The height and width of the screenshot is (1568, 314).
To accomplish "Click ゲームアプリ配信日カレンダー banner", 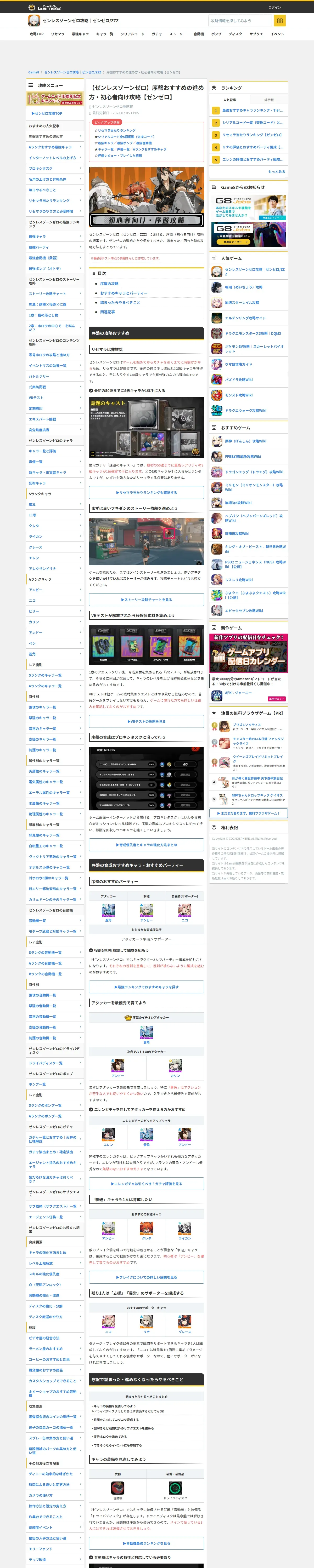I will (x=249, y=653).
